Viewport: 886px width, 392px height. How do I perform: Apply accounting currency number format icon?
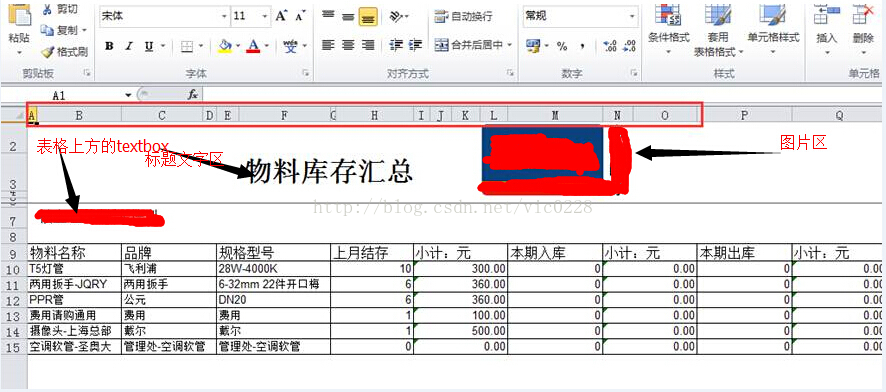click(x=533, y=46)
